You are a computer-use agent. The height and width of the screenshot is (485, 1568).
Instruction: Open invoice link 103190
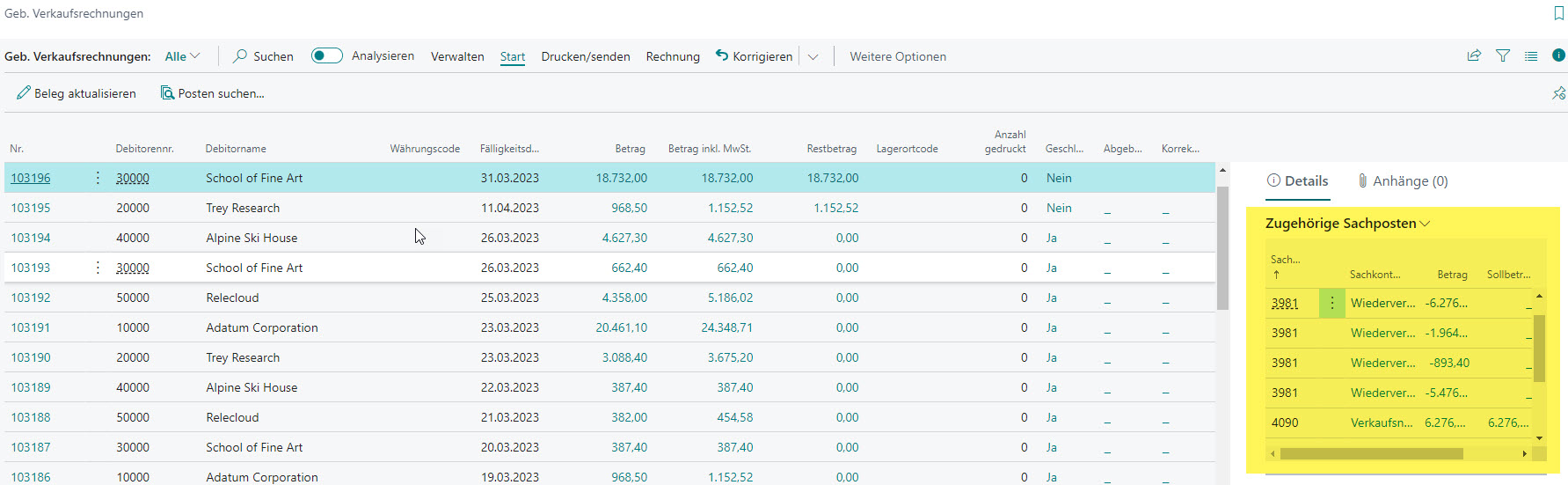tap(31, 357)
